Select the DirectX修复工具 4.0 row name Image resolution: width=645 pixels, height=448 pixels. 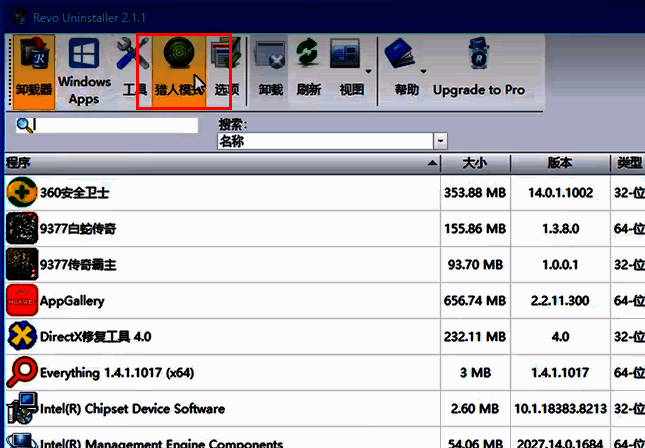coord(95,337)
